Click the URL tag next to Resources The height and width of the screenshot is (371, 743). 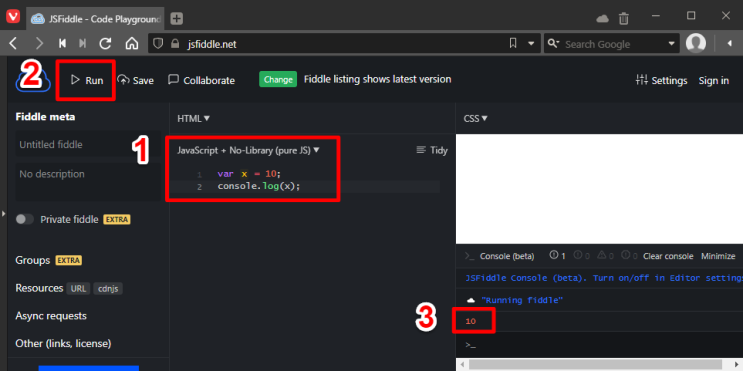(78, 289)
